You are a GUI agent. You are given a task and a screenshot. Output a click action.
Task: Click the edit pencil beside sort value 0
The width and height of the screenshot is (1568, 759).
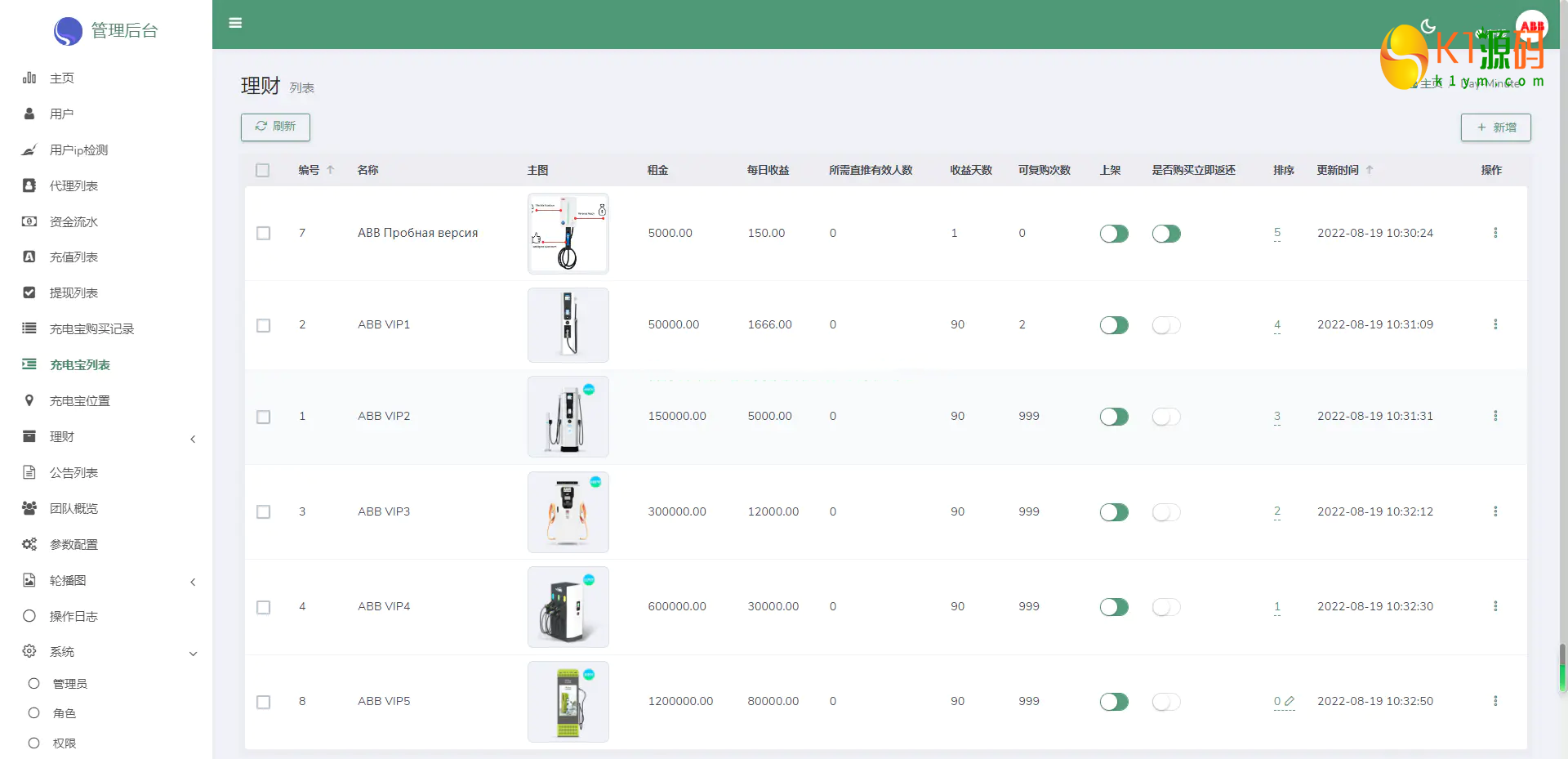[x=1290, y=701]
